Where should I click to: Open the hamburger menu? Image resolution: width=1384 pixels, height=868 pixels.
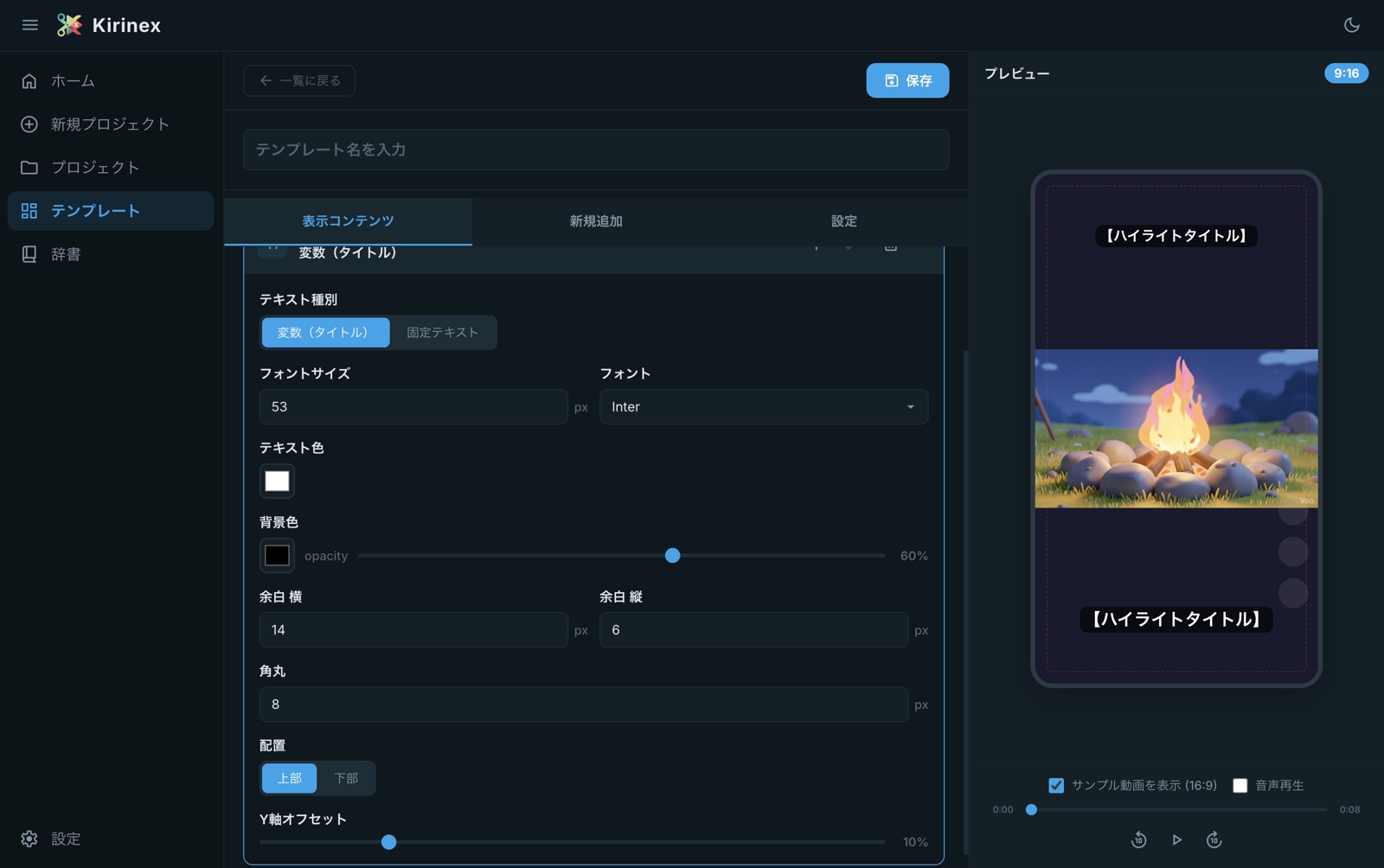point(29,25)
